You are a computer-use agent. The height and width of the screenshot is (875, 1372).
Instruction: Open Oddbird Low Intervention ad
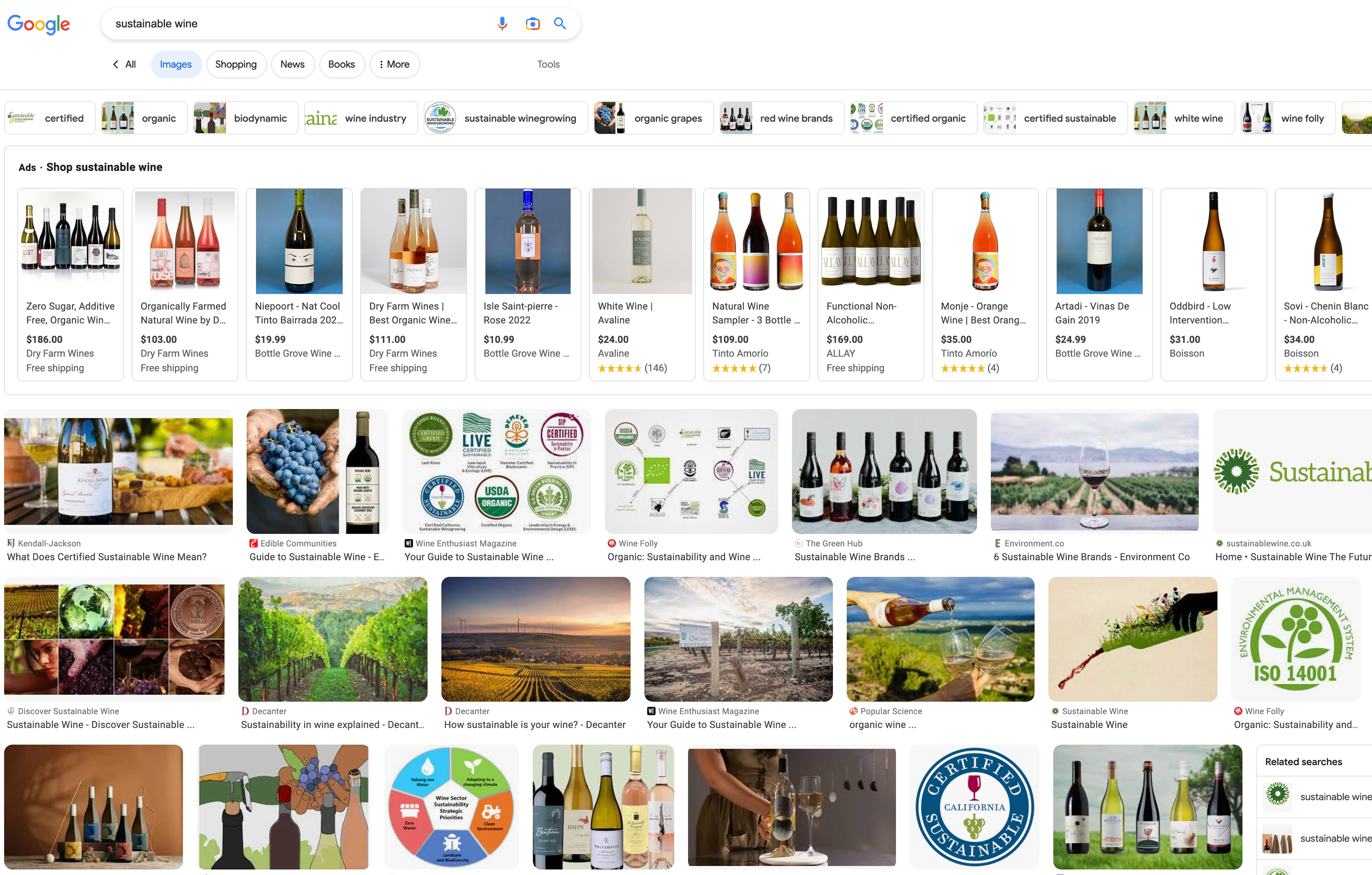[x=1214, y=284]
